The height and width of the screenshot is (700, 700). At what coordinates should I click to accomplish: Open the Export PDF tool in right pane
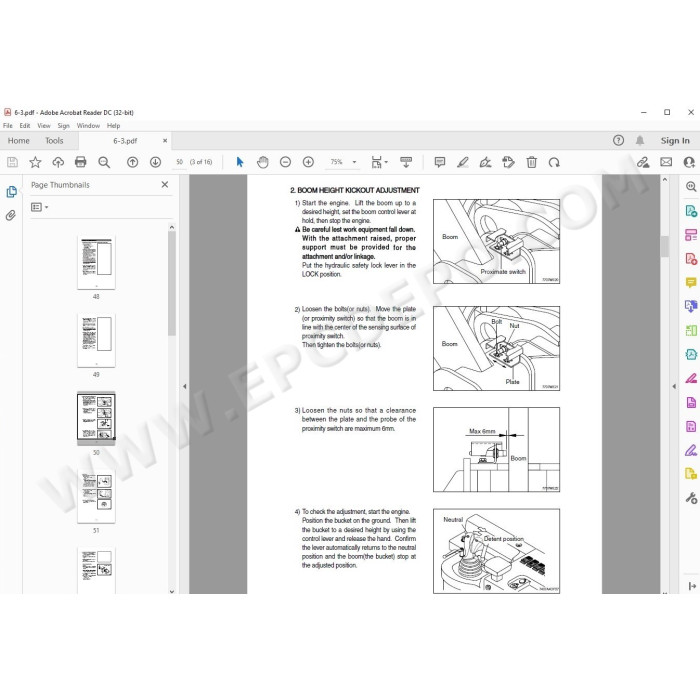pyautogui.click(x=691, y=211)
